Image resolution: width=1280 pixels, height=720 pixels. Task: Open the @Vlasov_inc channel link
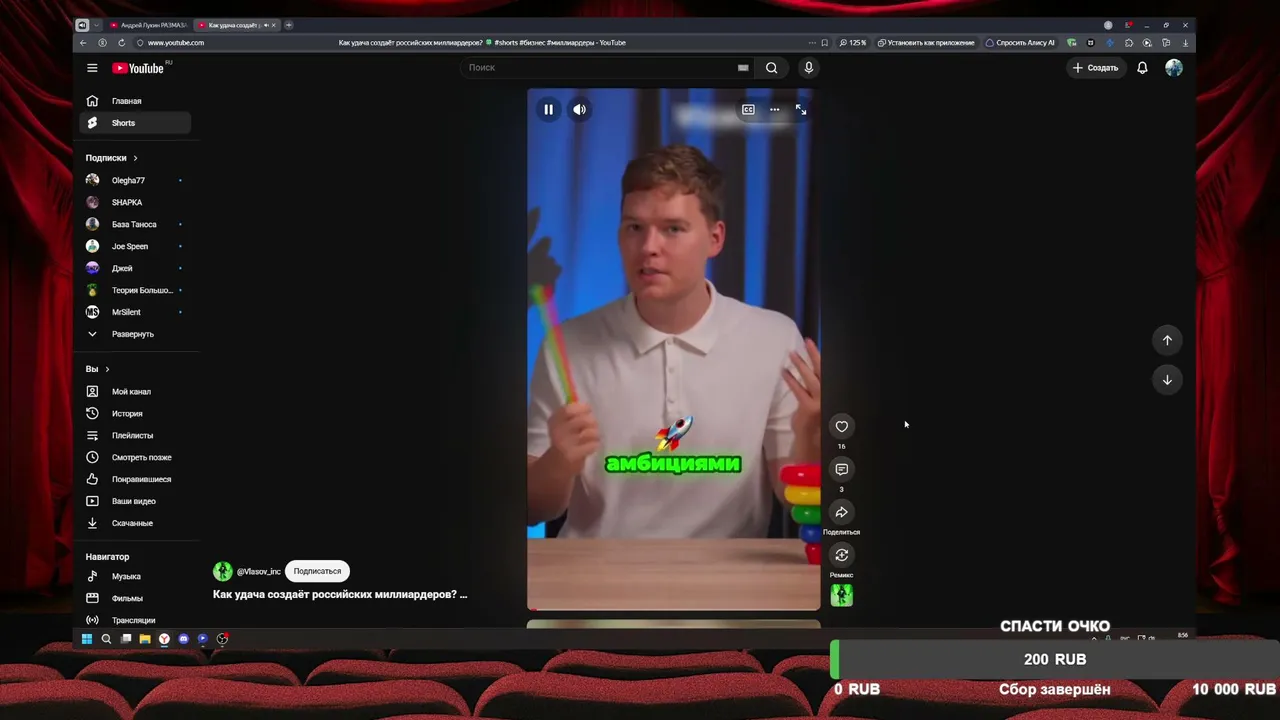click(259, 572)
